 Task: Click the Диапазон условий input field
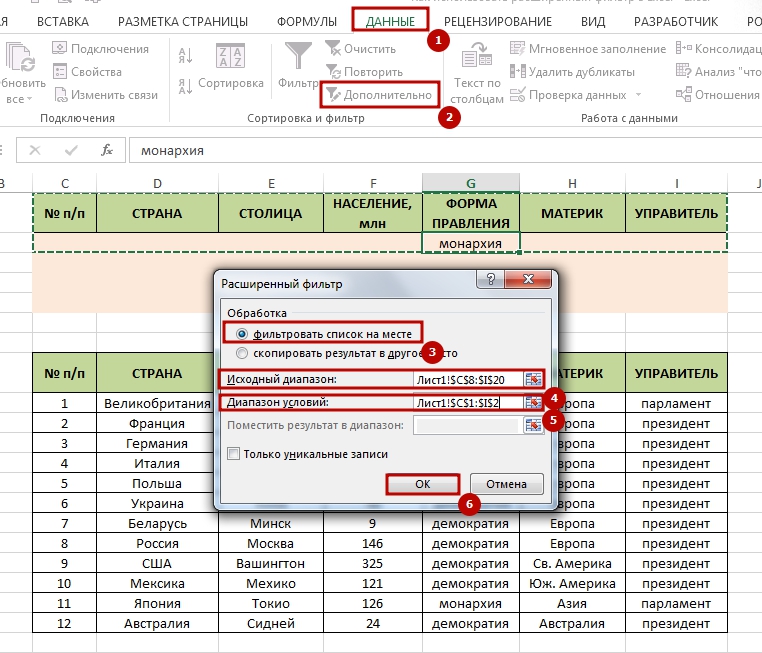coord(468,402)
